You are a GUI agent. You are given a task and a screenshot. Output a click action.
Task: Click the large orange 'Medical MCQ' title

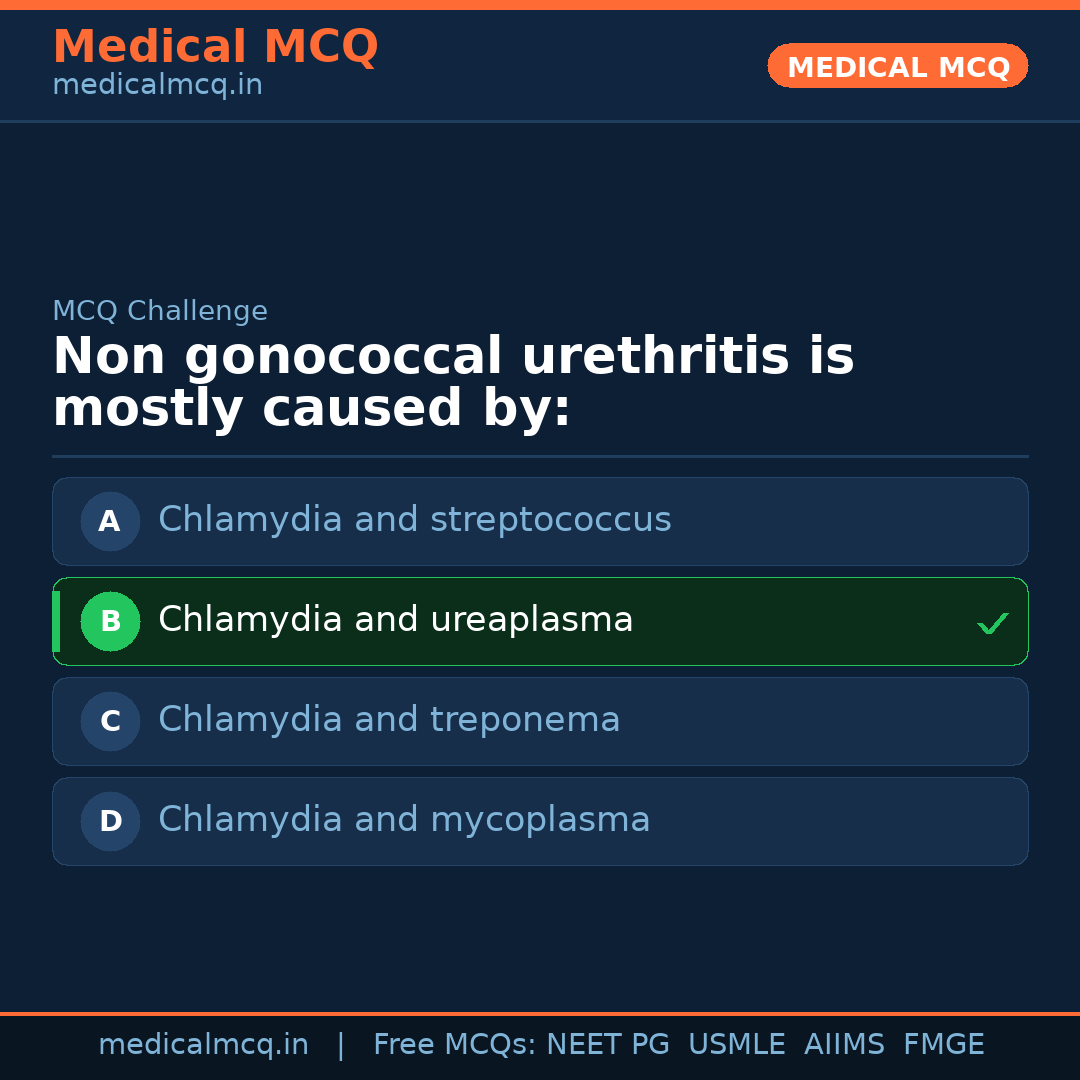[215, 47]
